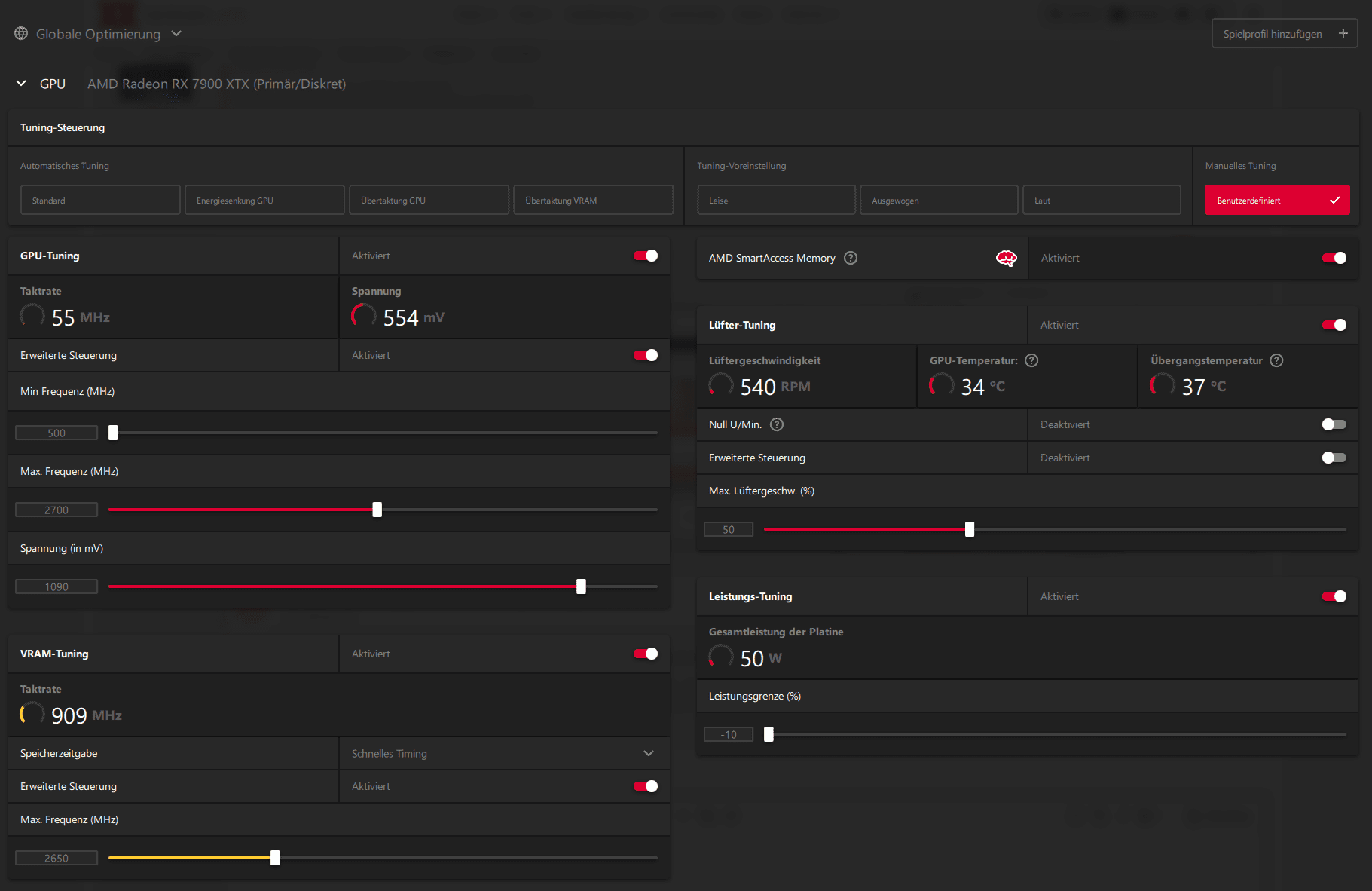Screen dimensions: 1372x891
Task: Click the Spannung value field 1090
Action: [57, 586]
